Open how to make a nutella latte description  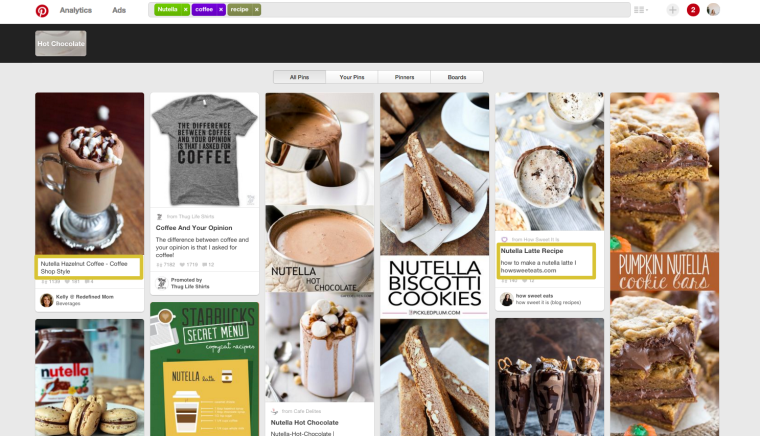[x=538, y=266]
